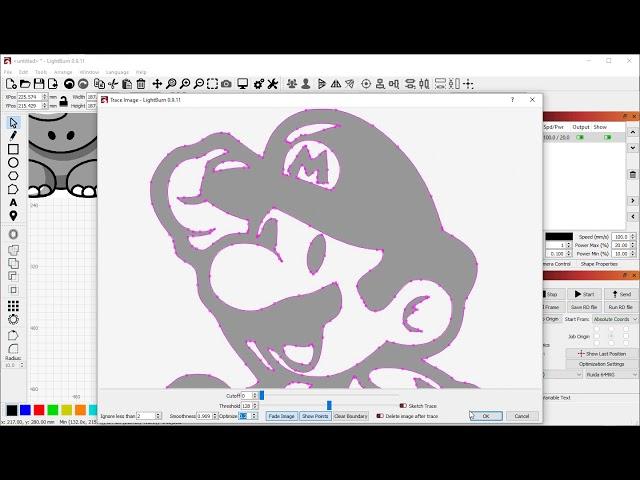
Task: Redo the last action
Action: point(83,84)
